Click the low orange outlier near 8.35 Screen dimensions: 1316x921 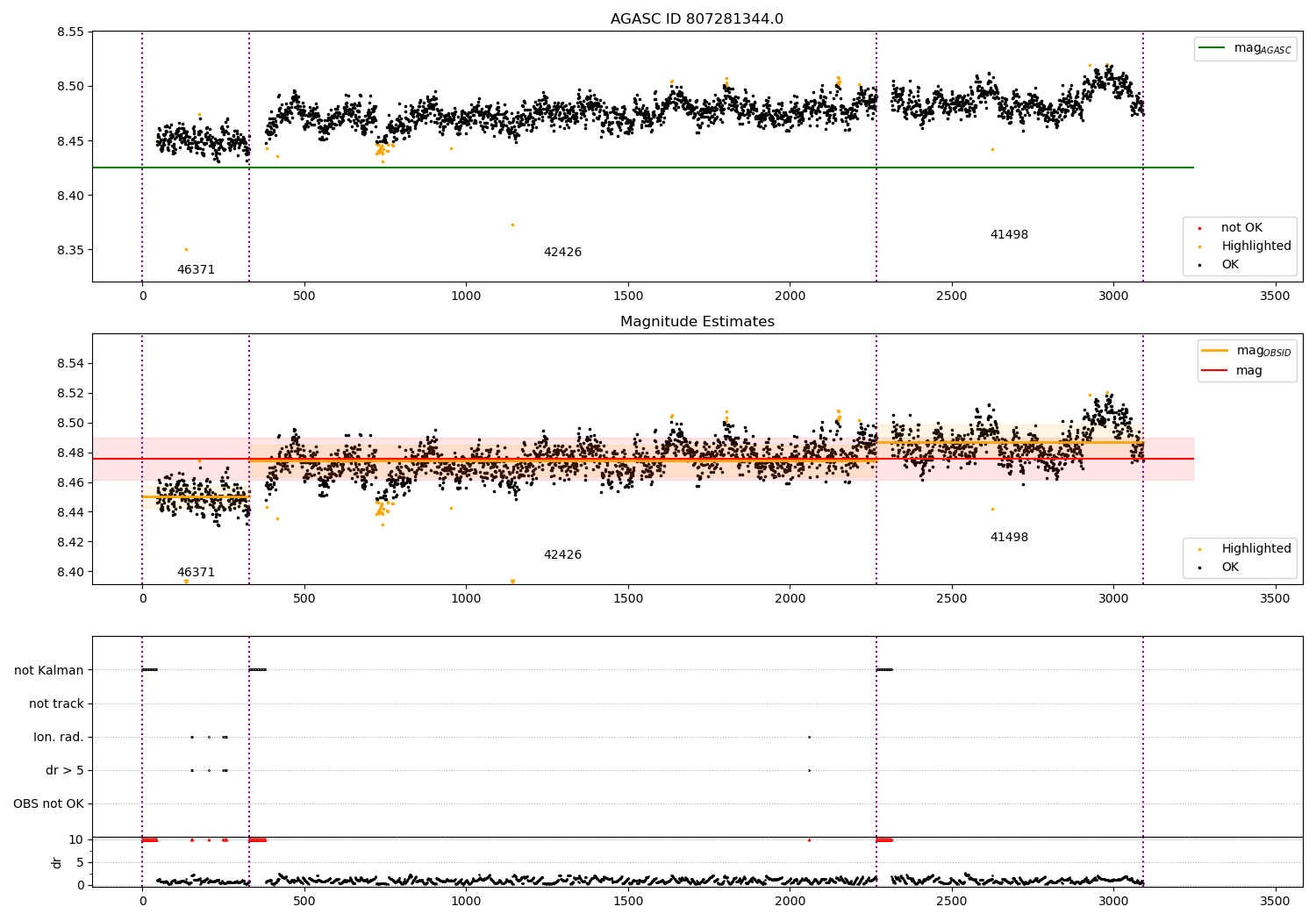click(186, 249)
